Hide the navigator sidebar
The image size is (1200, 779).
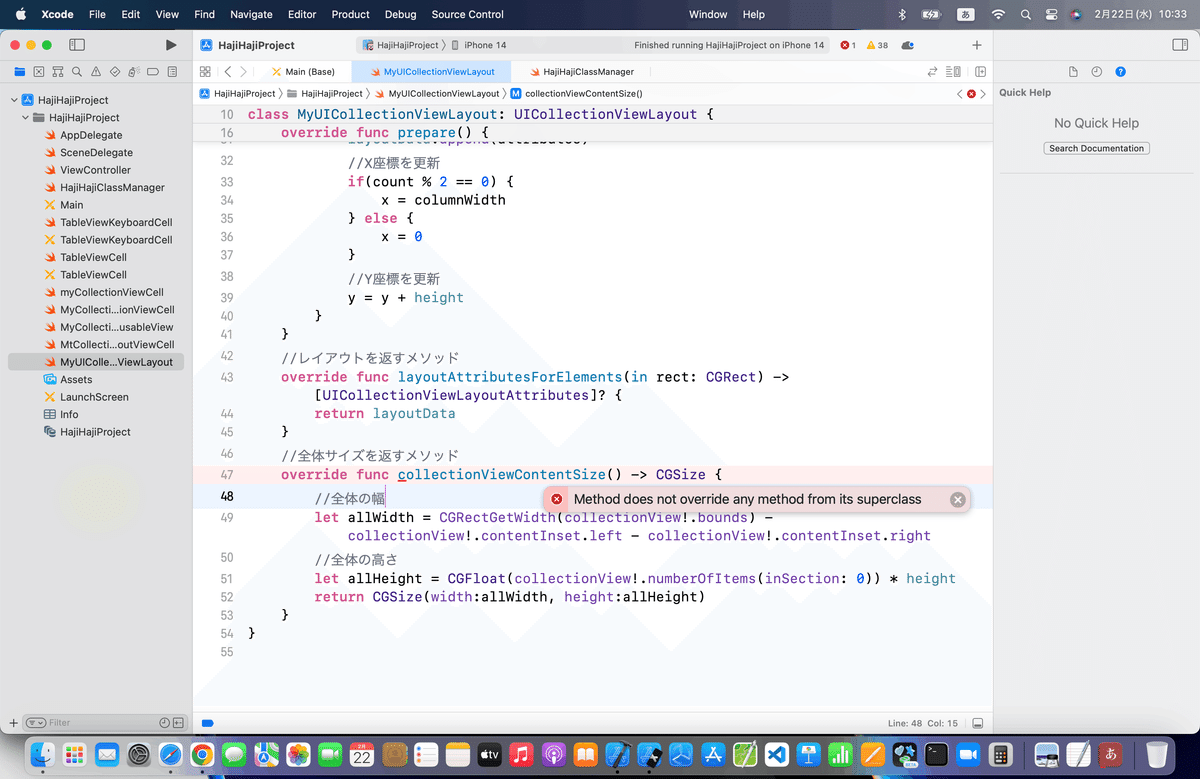tap(77, 45)
